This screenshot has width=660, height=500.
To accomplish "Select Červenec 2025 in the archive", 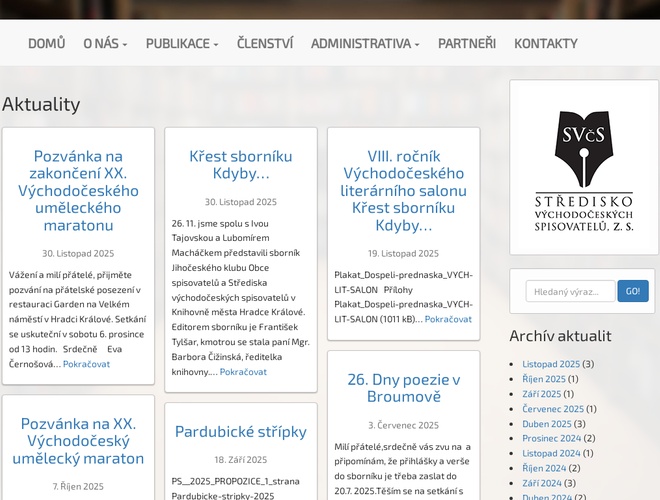I will 553,408.
